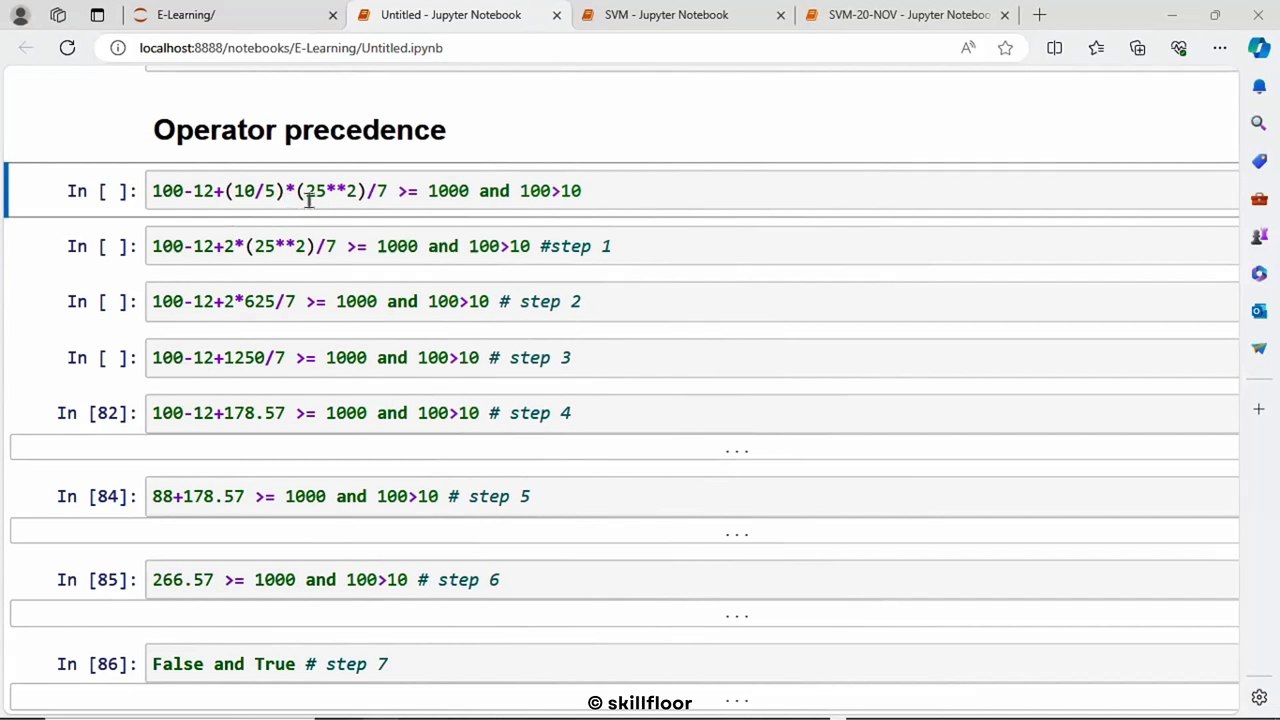Close the SVM-20-NOV Jupyter Notebook tab
Screen dimensions: 1280x720
(1005, 15)
